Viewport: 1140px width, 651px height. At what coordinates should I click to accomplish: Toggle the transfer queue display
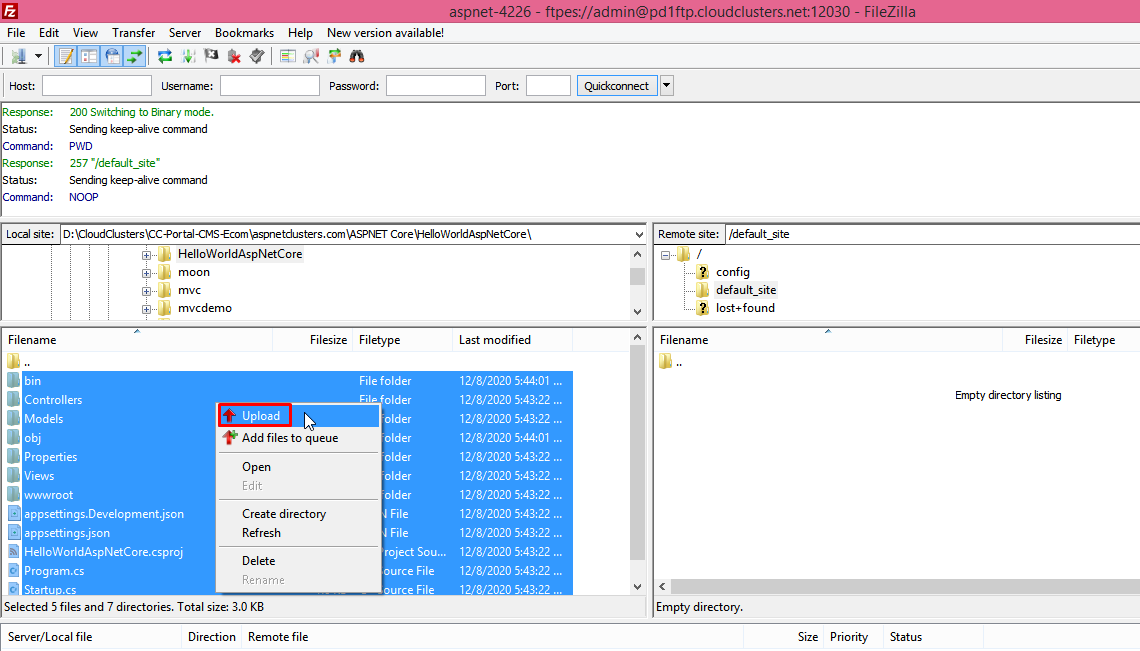135,56
